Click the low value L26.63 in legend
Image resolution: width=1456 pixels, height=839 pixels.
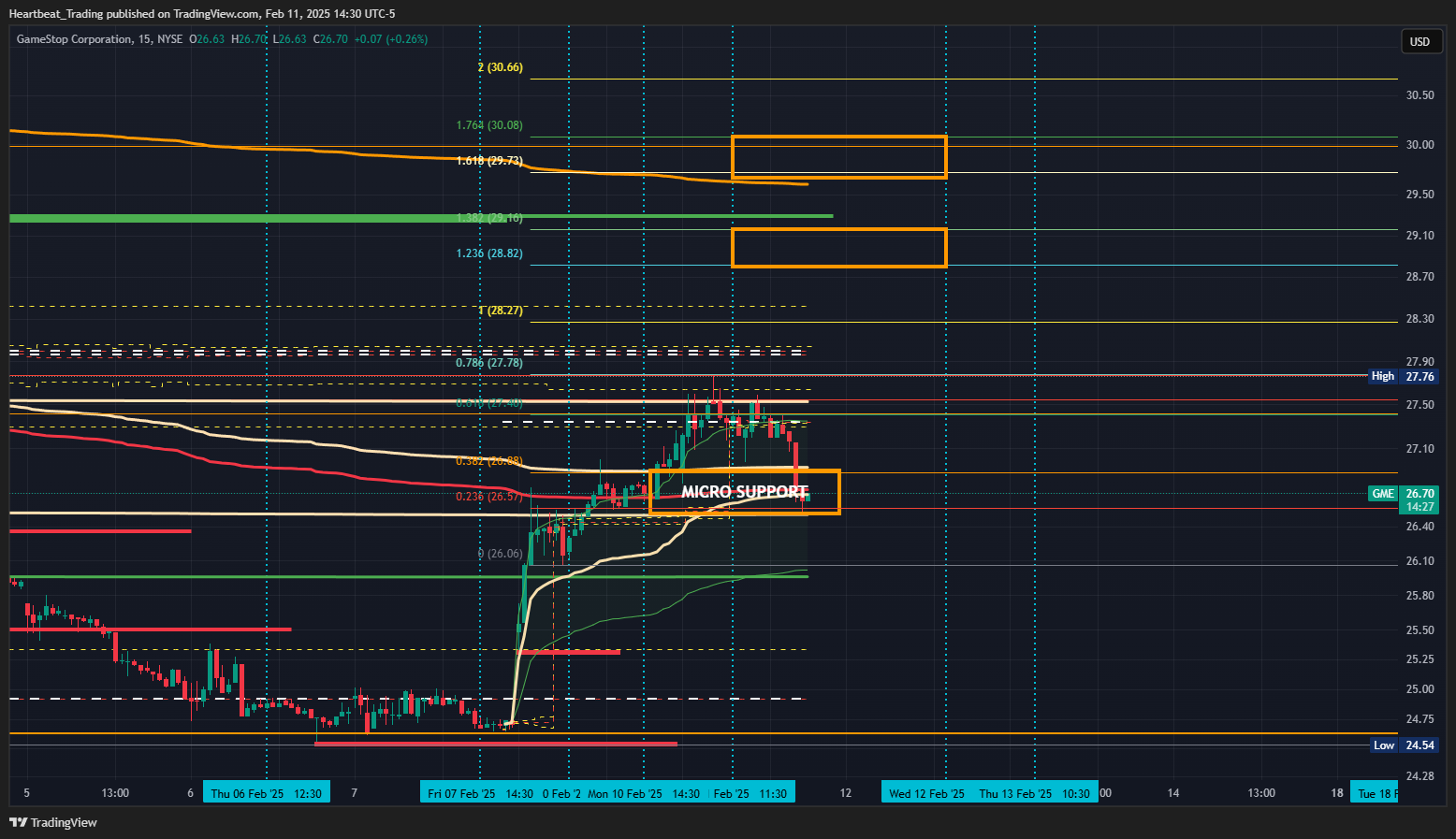tap(290, 39)
